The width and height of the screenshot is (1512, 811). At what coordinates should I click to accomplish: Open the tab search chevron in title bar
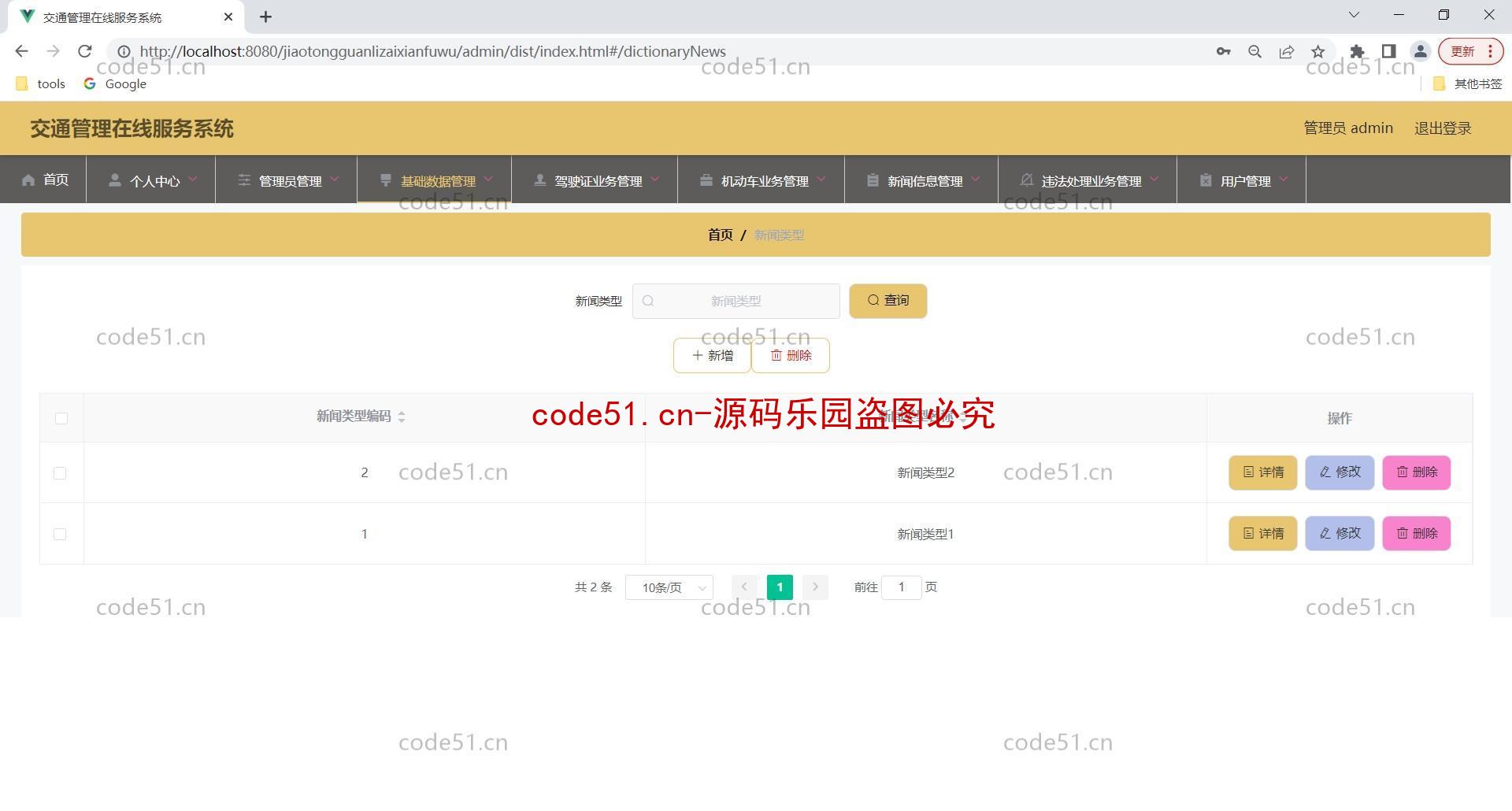(1354, 15)
